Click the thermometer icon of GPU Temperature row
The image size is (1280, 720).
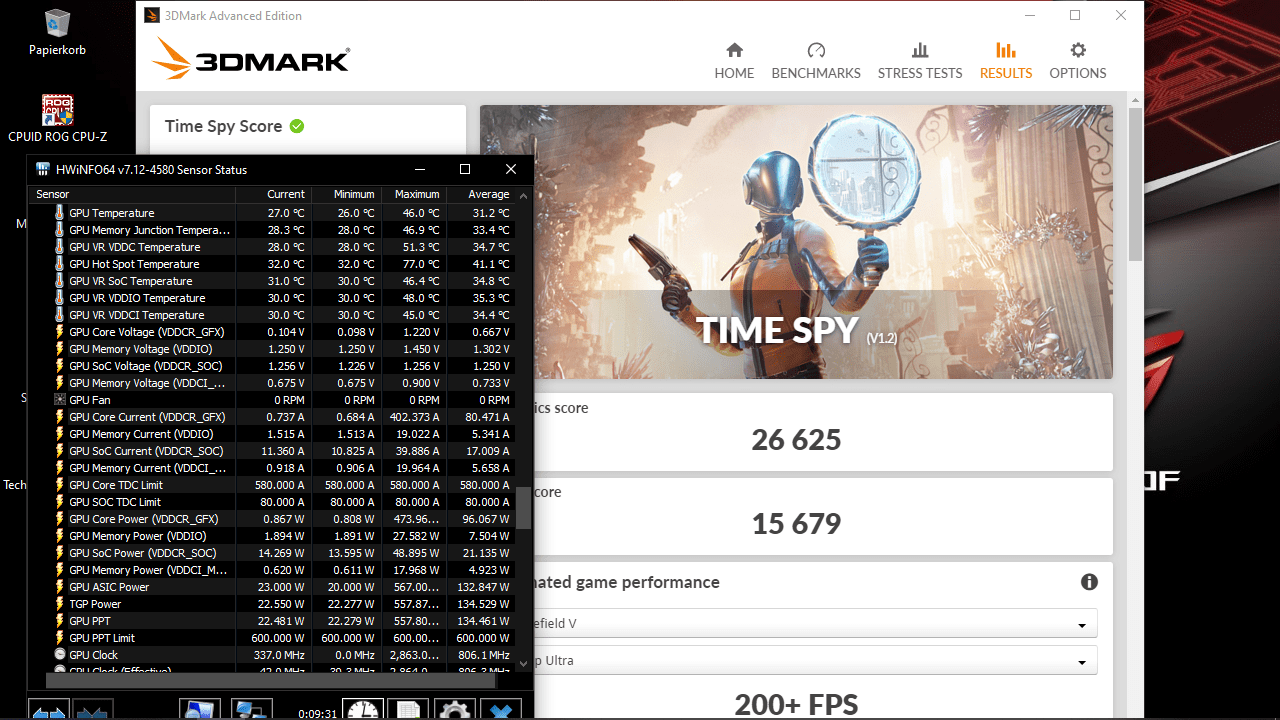(x=59, y=213)
